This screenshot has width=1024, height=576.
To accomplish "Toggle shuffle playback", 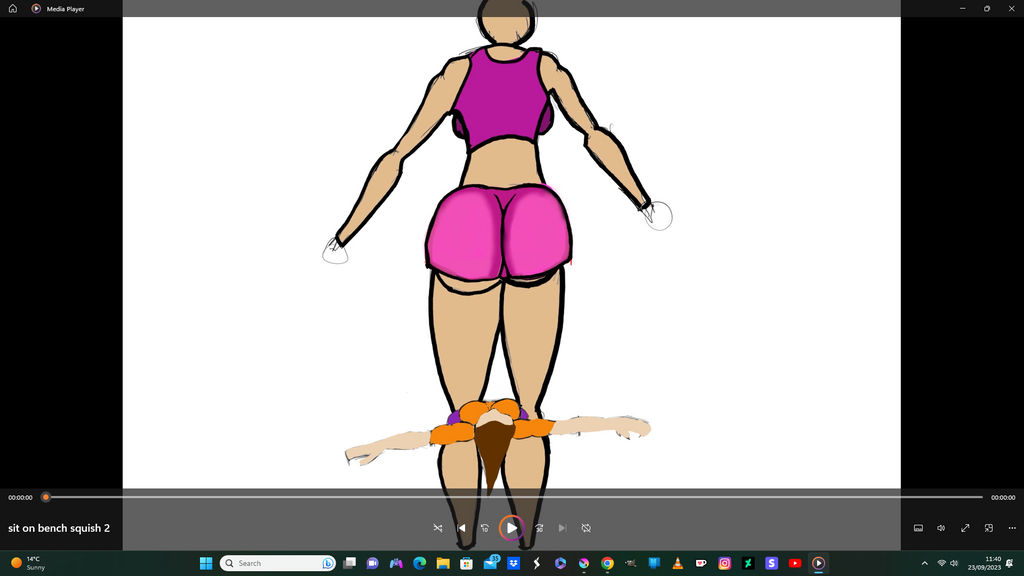I will tap(438, 528).
